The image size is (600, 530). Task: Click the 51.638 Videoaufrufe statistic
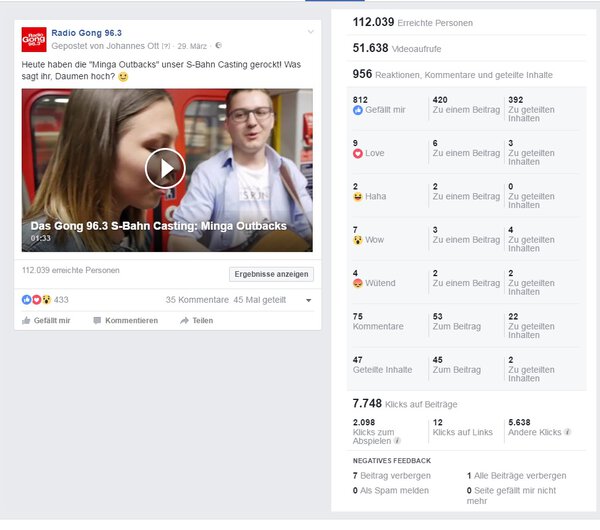click(x=397, y=48)
